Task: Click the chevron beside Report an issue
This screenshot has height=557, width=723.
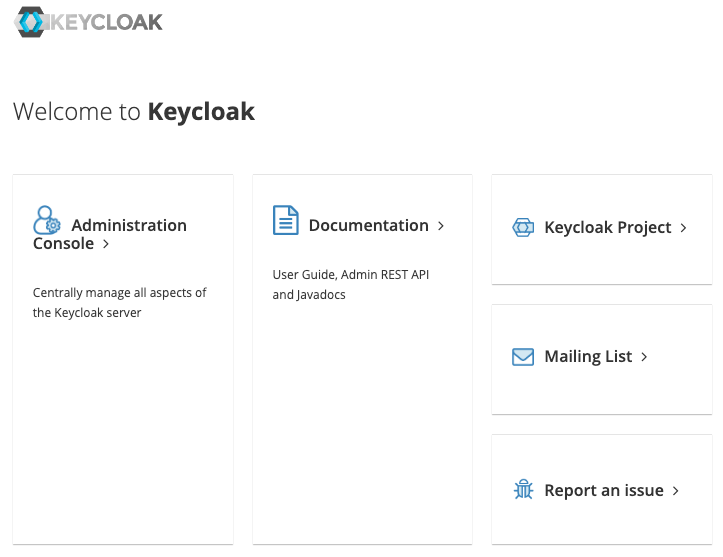Action: pos(676,491)
